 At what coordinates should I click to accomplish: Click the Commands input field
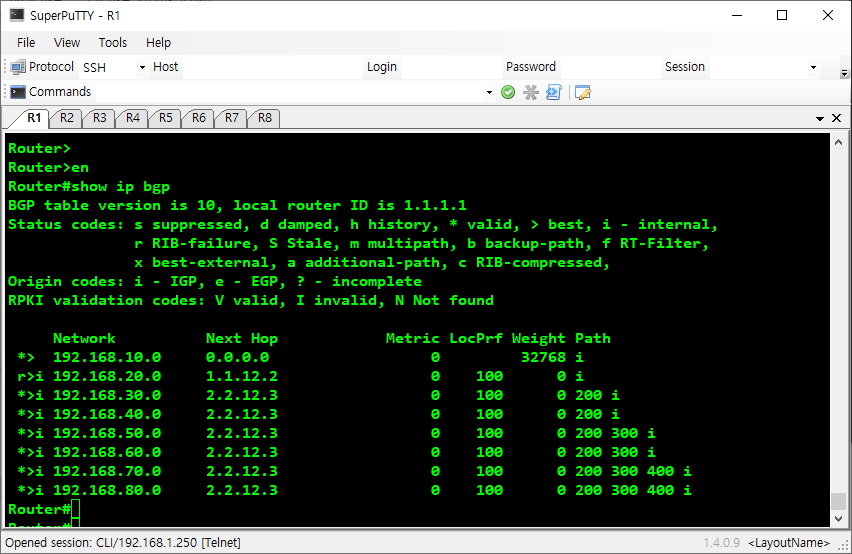(x=295, y=92)
